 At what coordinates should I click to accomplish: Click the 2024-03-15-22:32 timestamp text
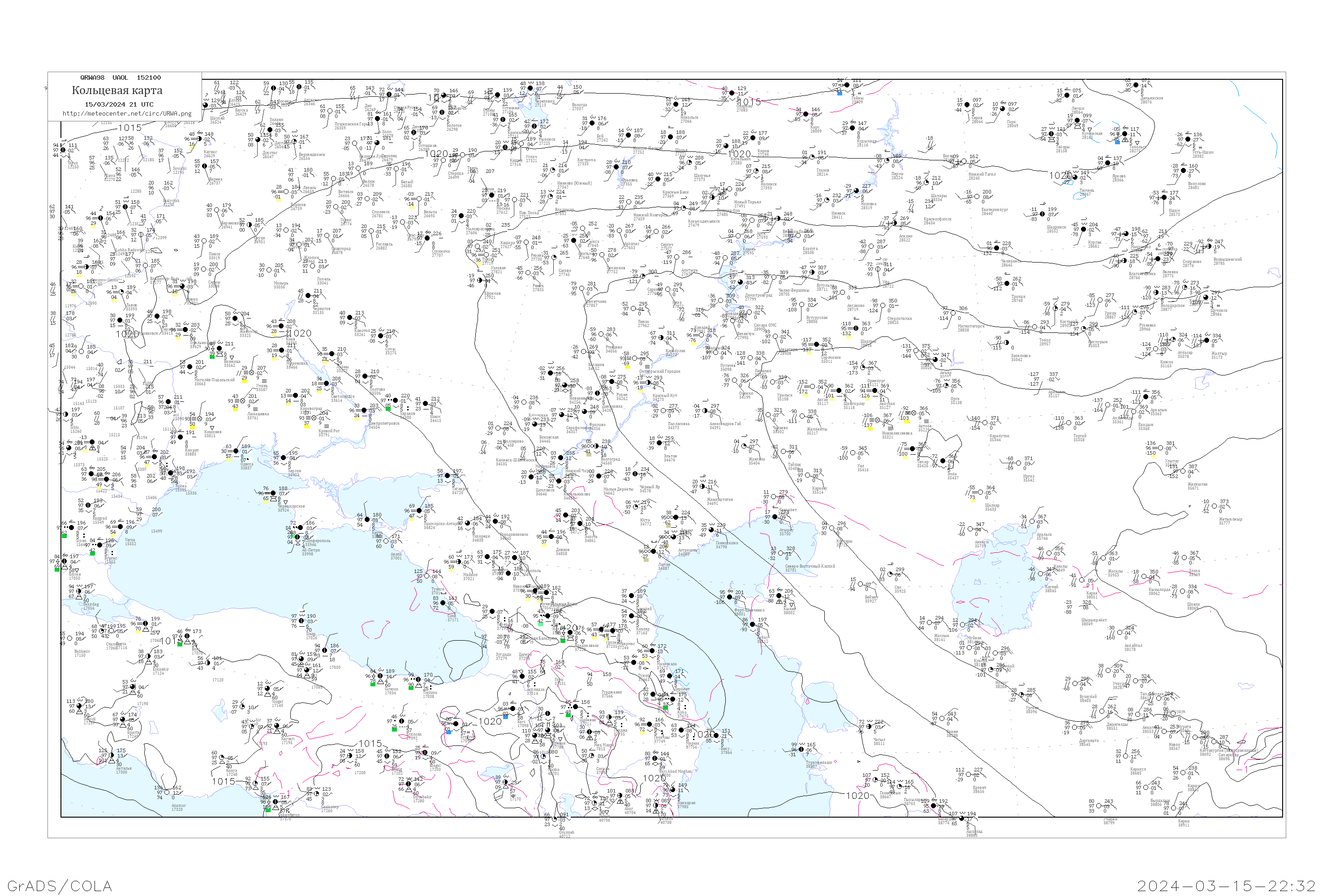[1226, 885]
